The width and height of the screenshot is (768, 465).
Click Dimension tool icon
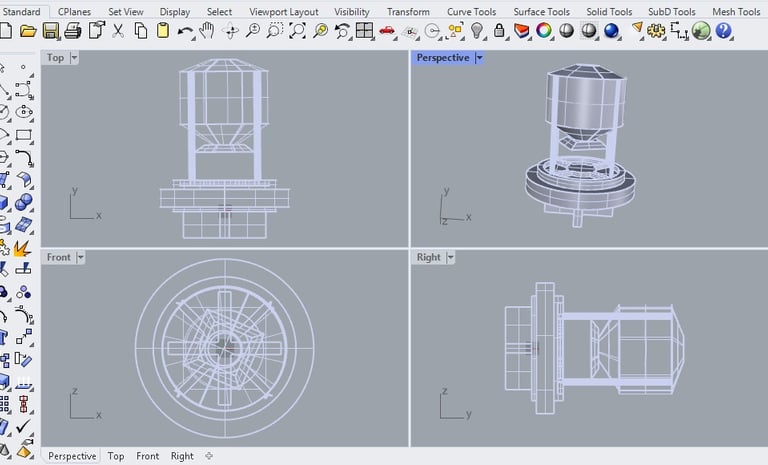[679, 31]
